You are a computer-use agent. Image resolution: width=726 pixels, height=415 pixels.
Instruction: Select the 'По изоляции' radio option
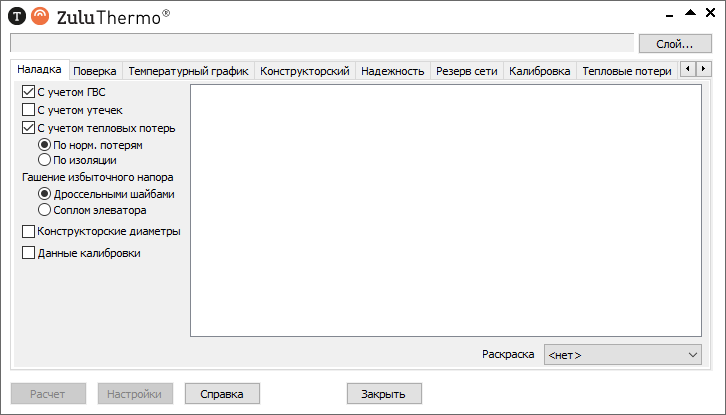click(44, 159)
